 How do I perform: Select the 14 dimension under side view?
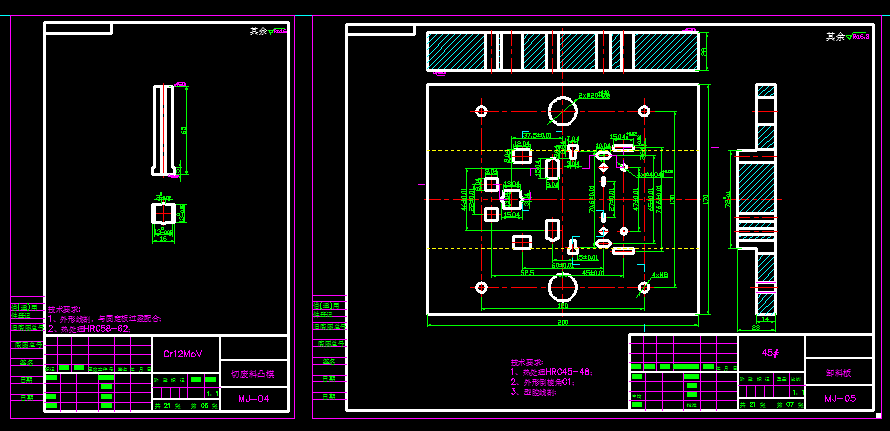(x=765, y=320)
